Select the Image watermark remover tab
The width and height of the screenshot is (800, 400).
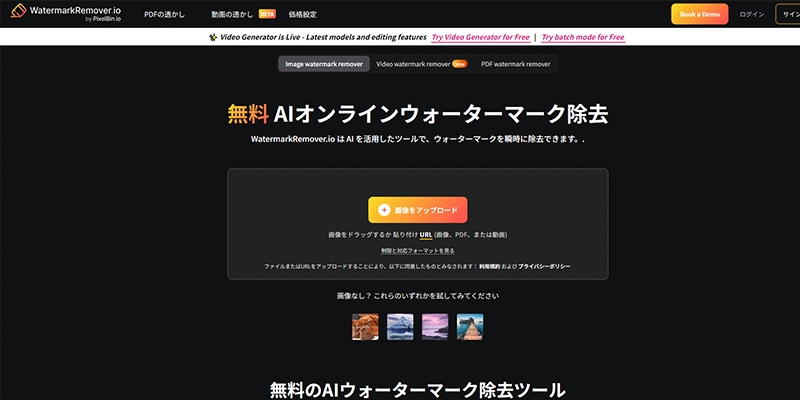click(324, 64)
